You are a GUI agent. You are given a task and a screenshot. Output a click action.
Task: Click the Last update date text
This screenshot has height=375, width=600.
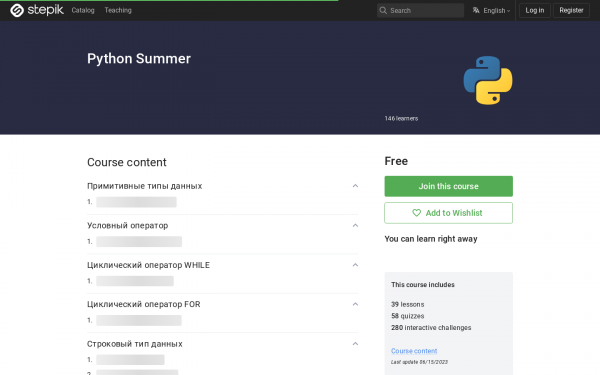[419, 362]
